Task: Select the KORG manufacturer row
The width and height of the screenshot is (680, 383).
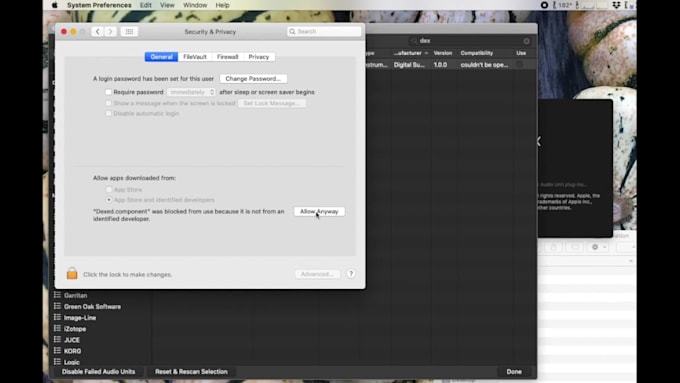Action: 102,351
